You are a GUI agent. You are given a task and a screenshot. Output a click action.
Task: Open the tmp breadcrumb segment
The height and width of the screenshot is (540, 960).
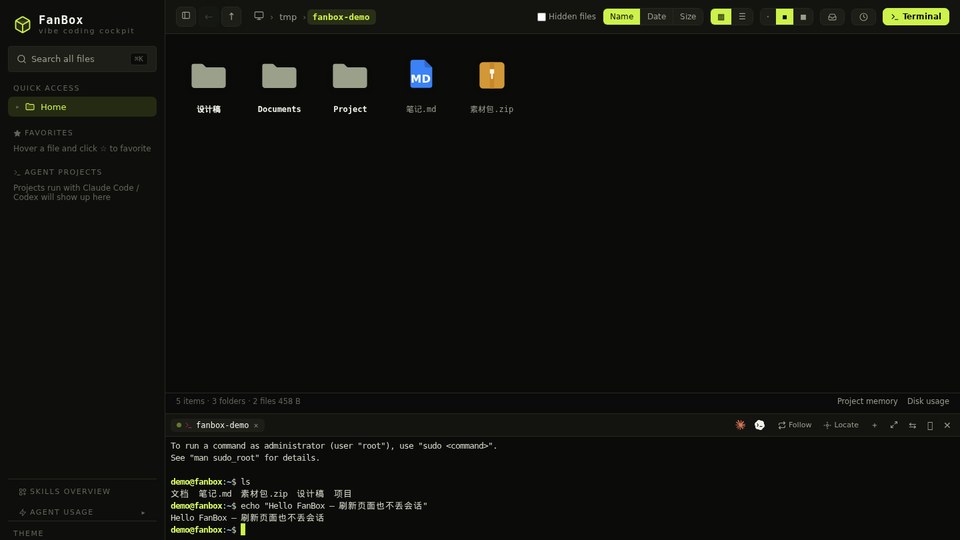click(x=288, y=17)
